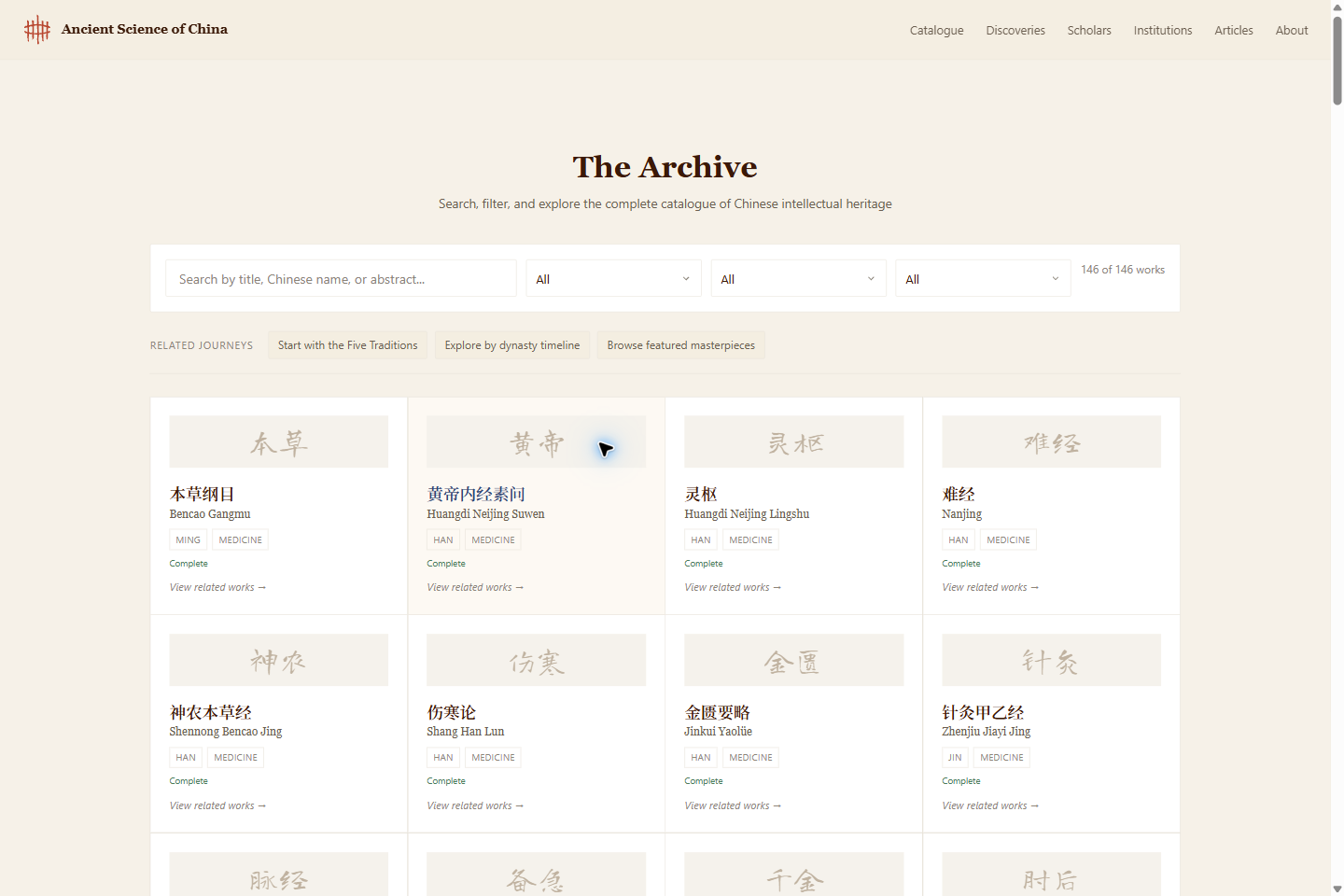Click the 金匮要略 title
1344x896 pixels.
click(x=717, y=712)
